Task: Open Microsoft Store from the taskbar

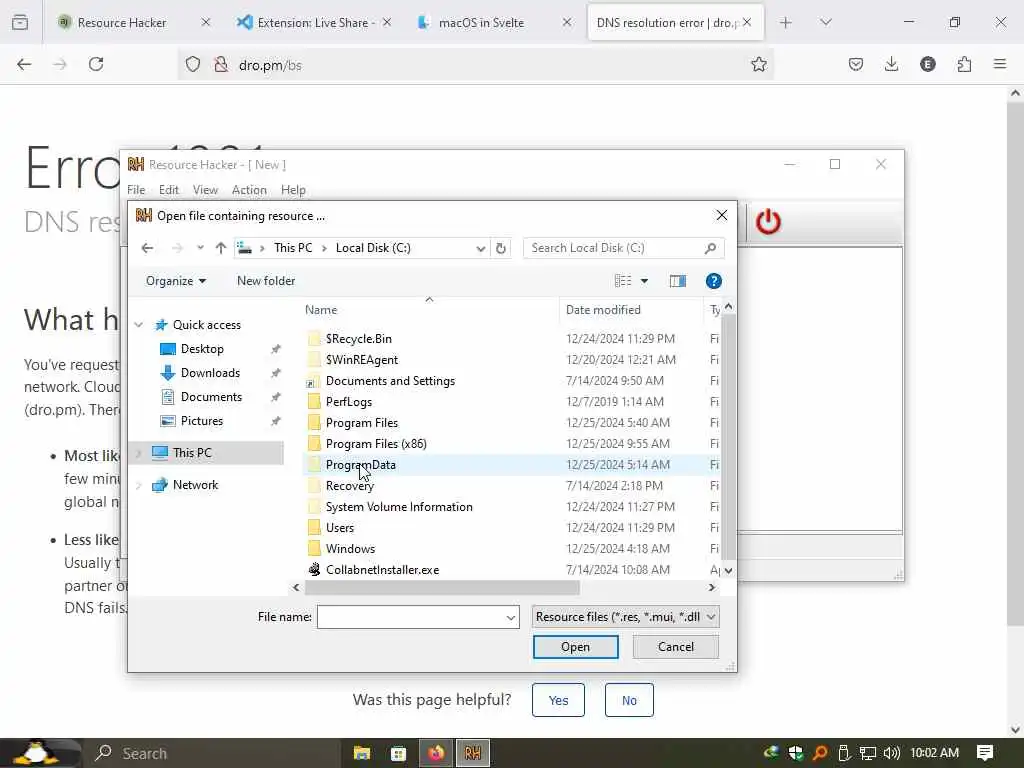Action: pos(398,753)
